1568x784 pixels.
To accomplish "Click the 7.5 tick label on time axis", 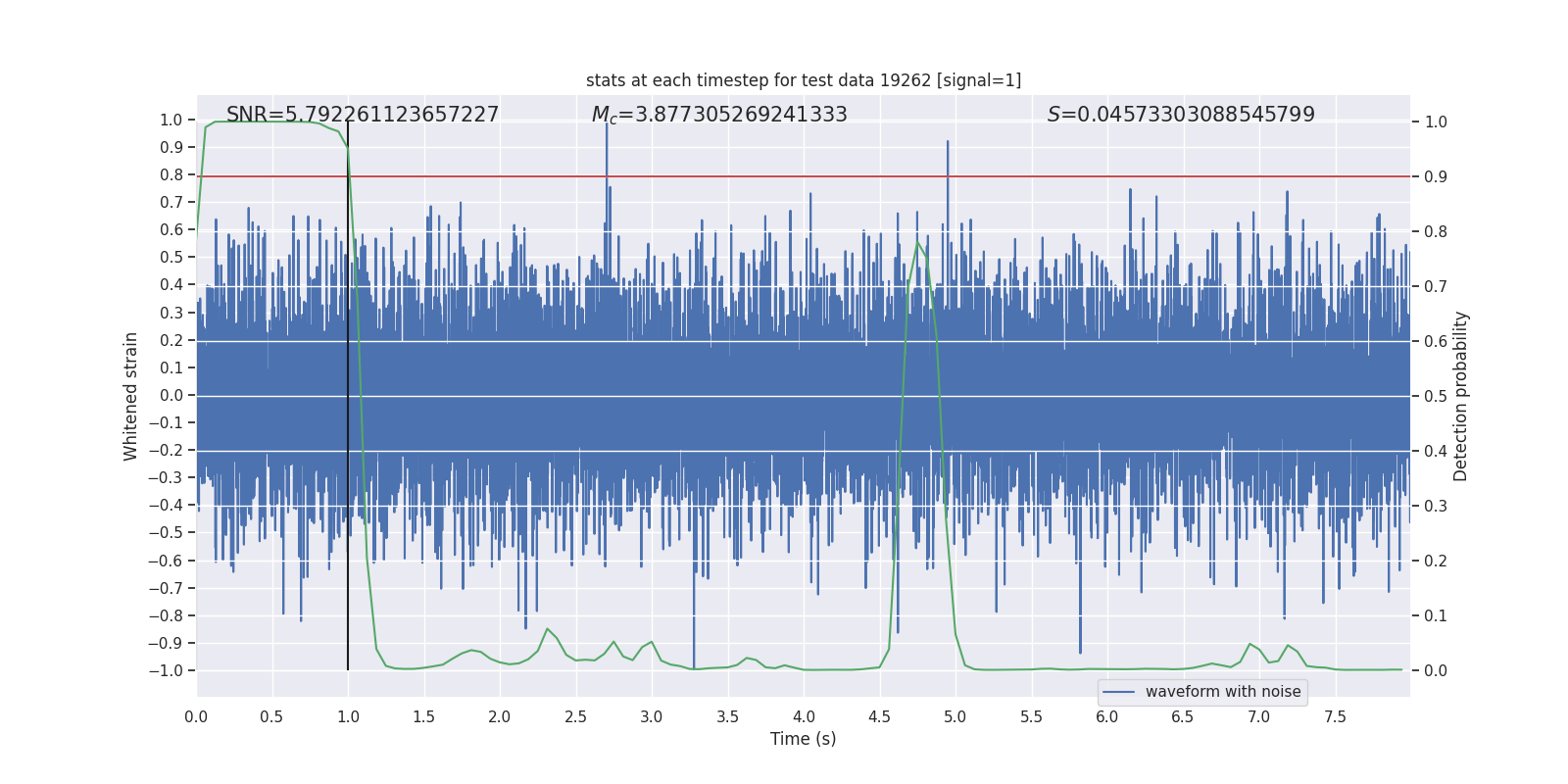I will [x=1335, y=716].
